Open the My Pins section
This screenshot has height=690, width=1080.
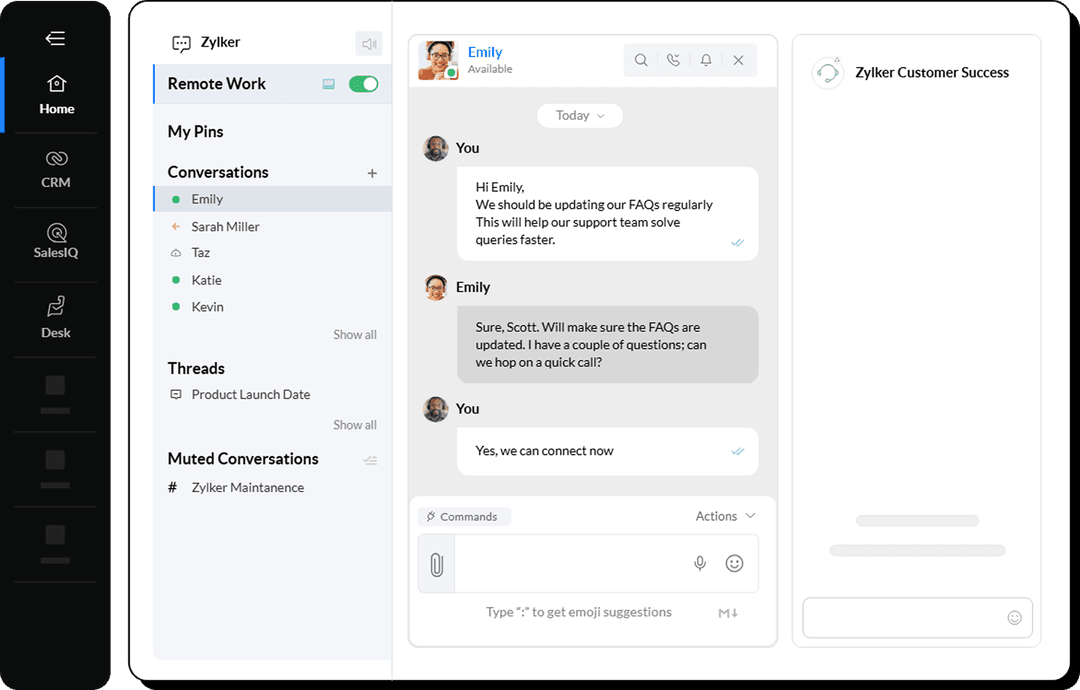coord(196,132)
